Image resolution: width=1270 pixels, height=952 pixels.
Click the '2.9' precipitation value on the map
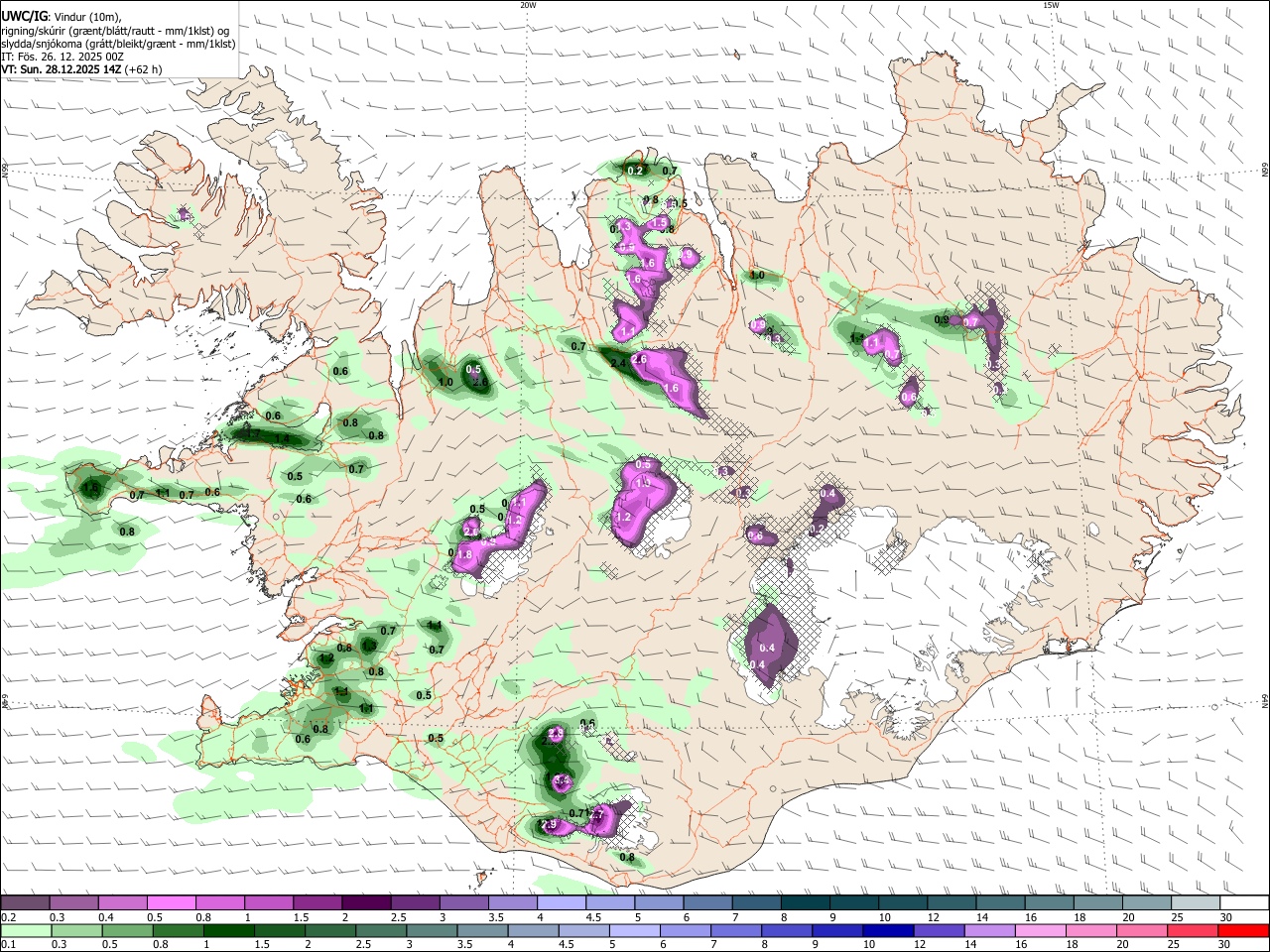[x=548, y=825]
